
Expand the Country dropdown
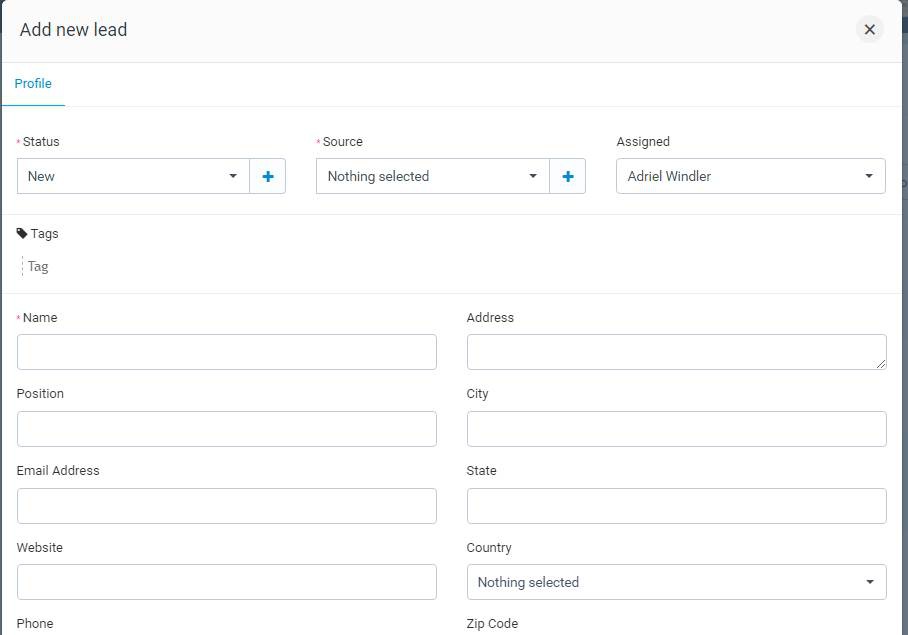[x=676, y=582]
